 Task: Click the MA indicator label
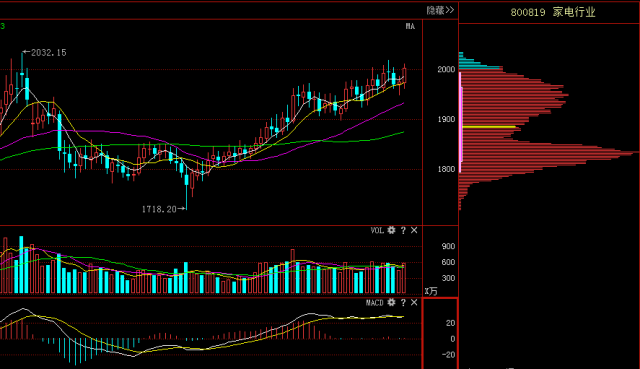click(x=410, y=26)
